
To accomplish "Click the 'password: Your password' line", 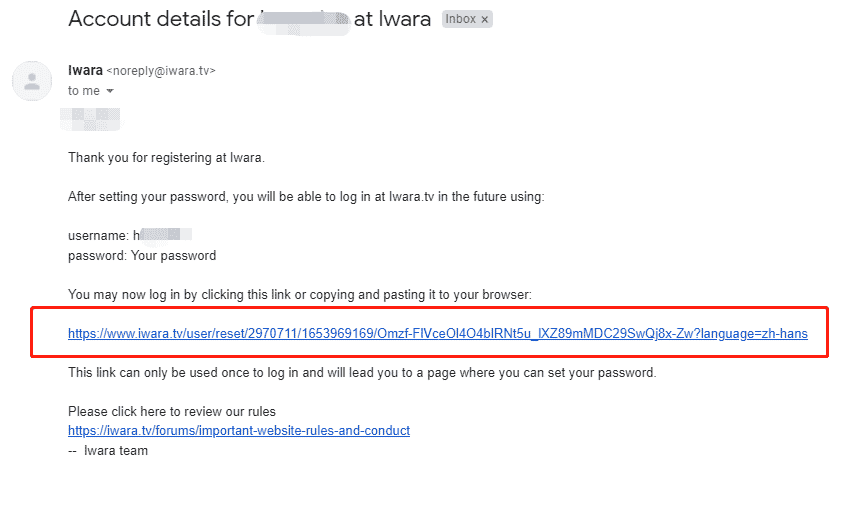I will click(x=142, y=255).
